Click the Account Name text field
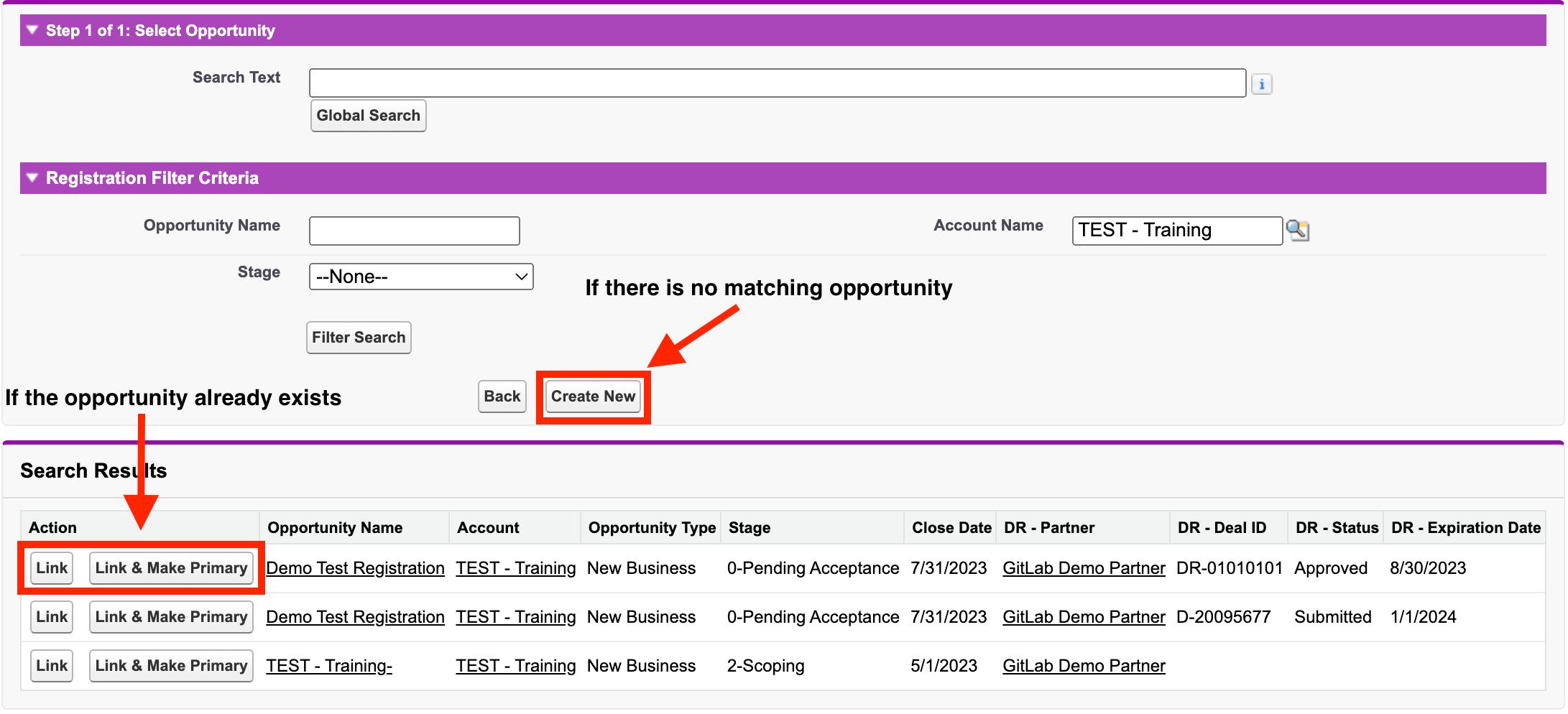 click(x=1176, y=231)
